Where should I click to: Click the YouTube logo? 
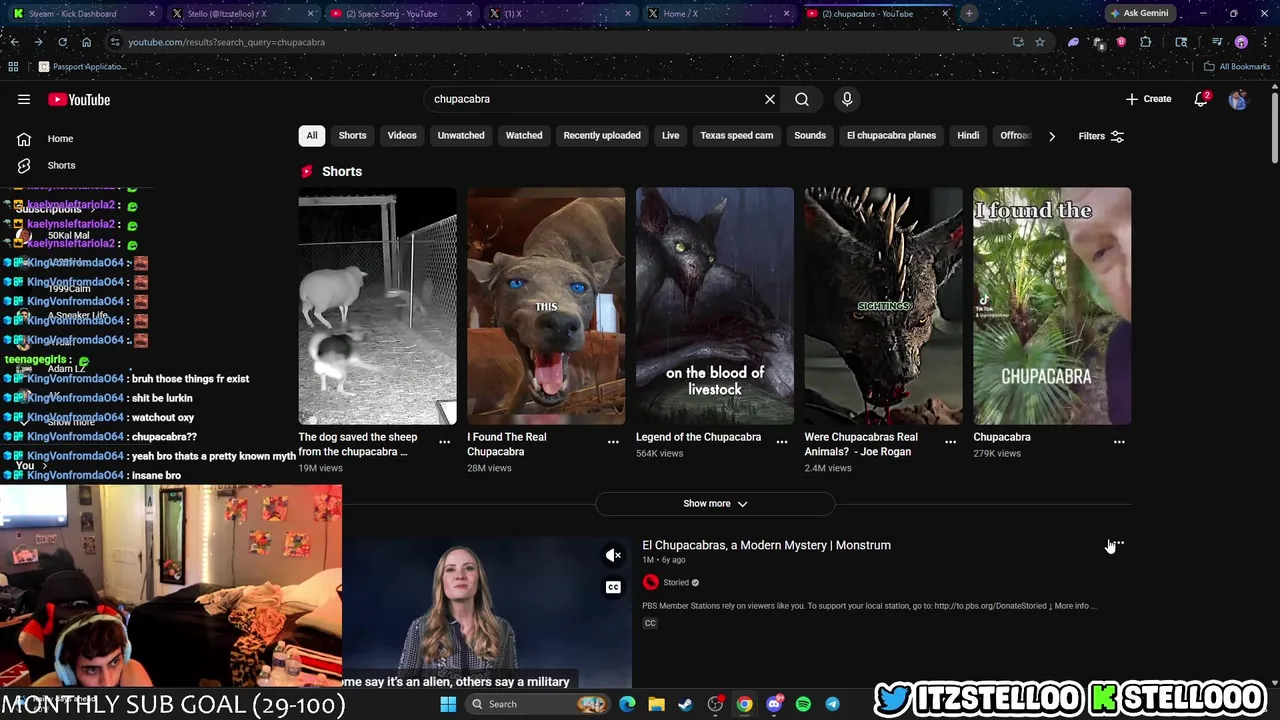[79, 99]
